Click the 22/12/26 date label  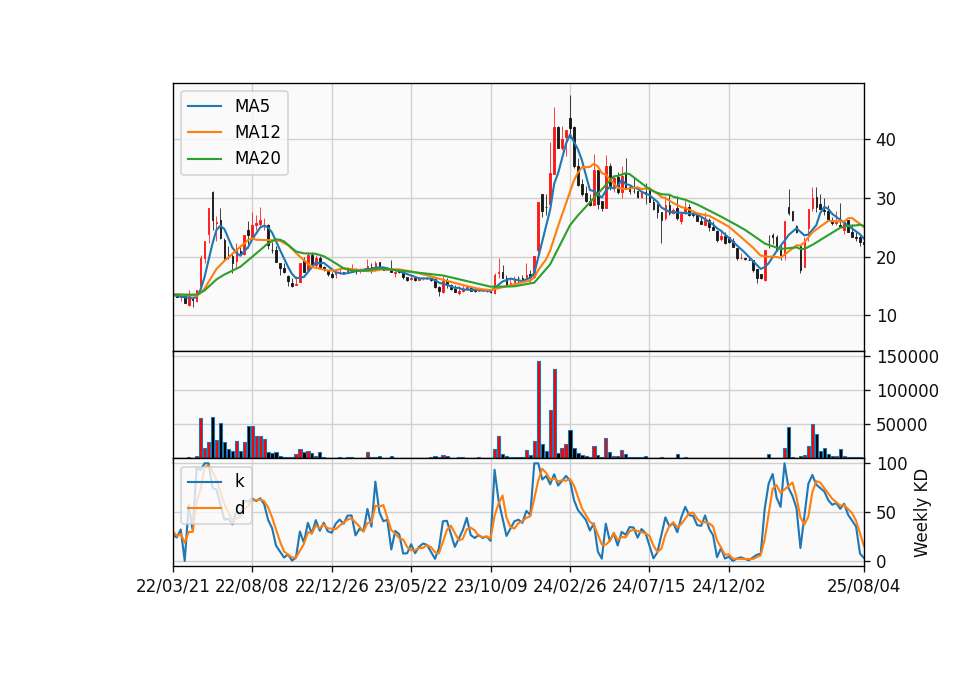coord(332,586)
